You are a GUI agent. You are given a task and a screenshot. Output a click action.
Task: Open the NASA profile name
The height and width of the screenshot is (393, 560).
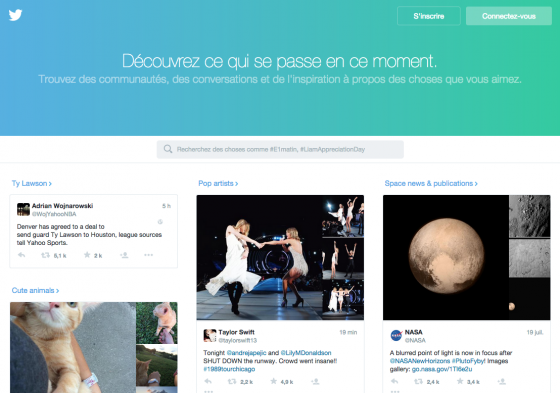(x=414, y=332)
